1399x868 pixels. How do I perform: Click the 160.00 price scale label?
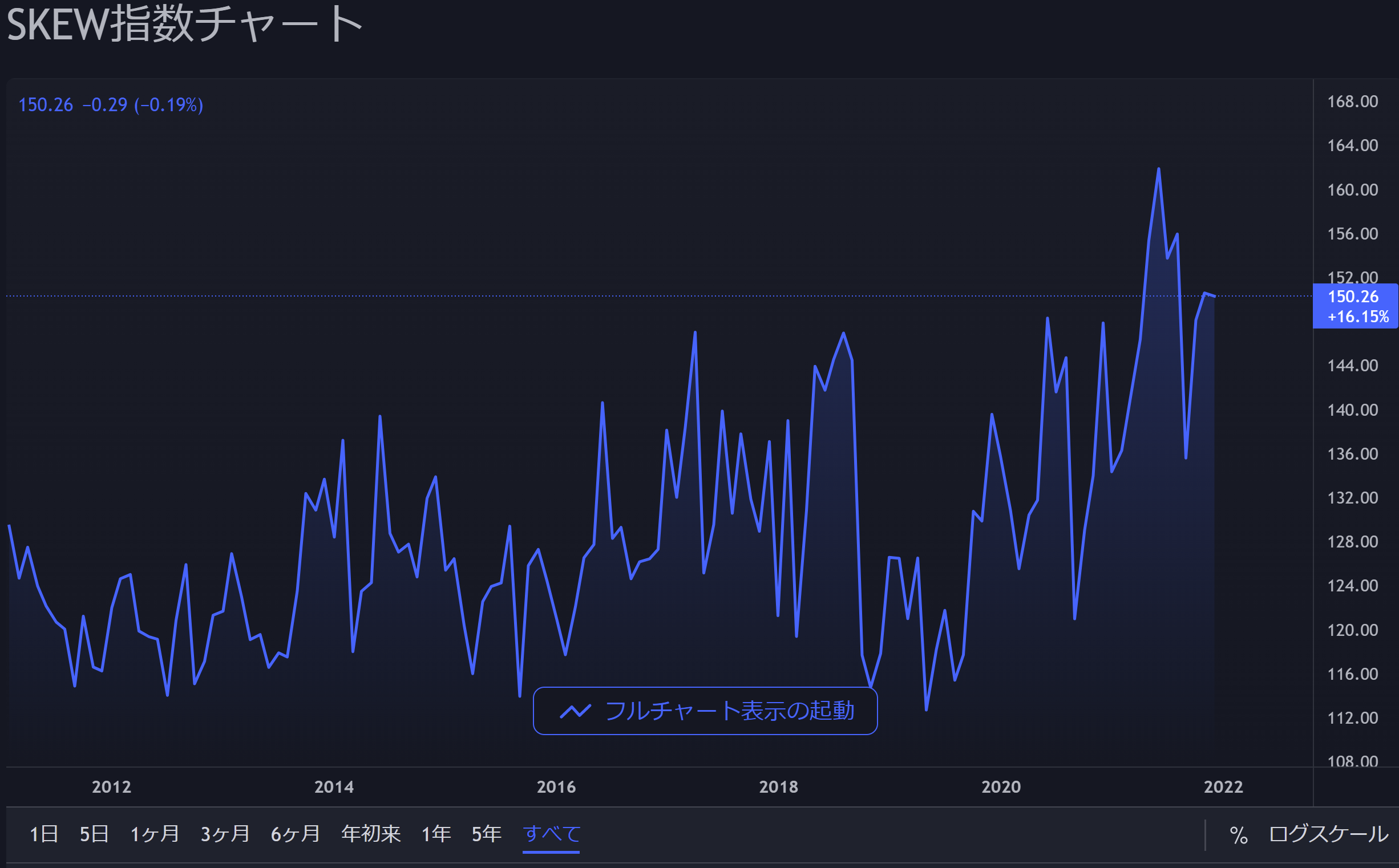1352,189
